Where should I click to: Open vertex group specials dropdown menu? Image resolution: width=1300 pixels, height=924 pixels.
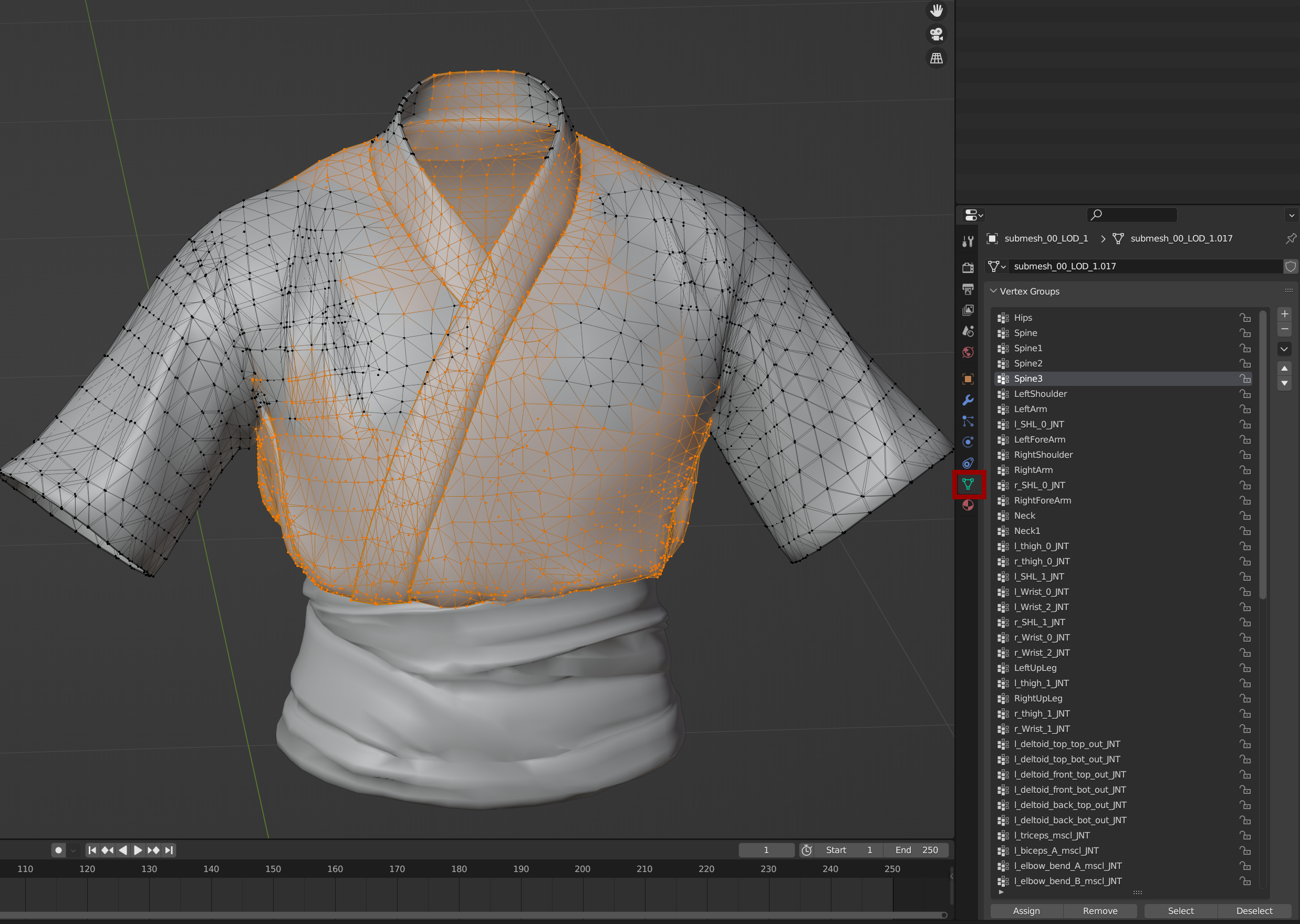tap(1285, 349)
